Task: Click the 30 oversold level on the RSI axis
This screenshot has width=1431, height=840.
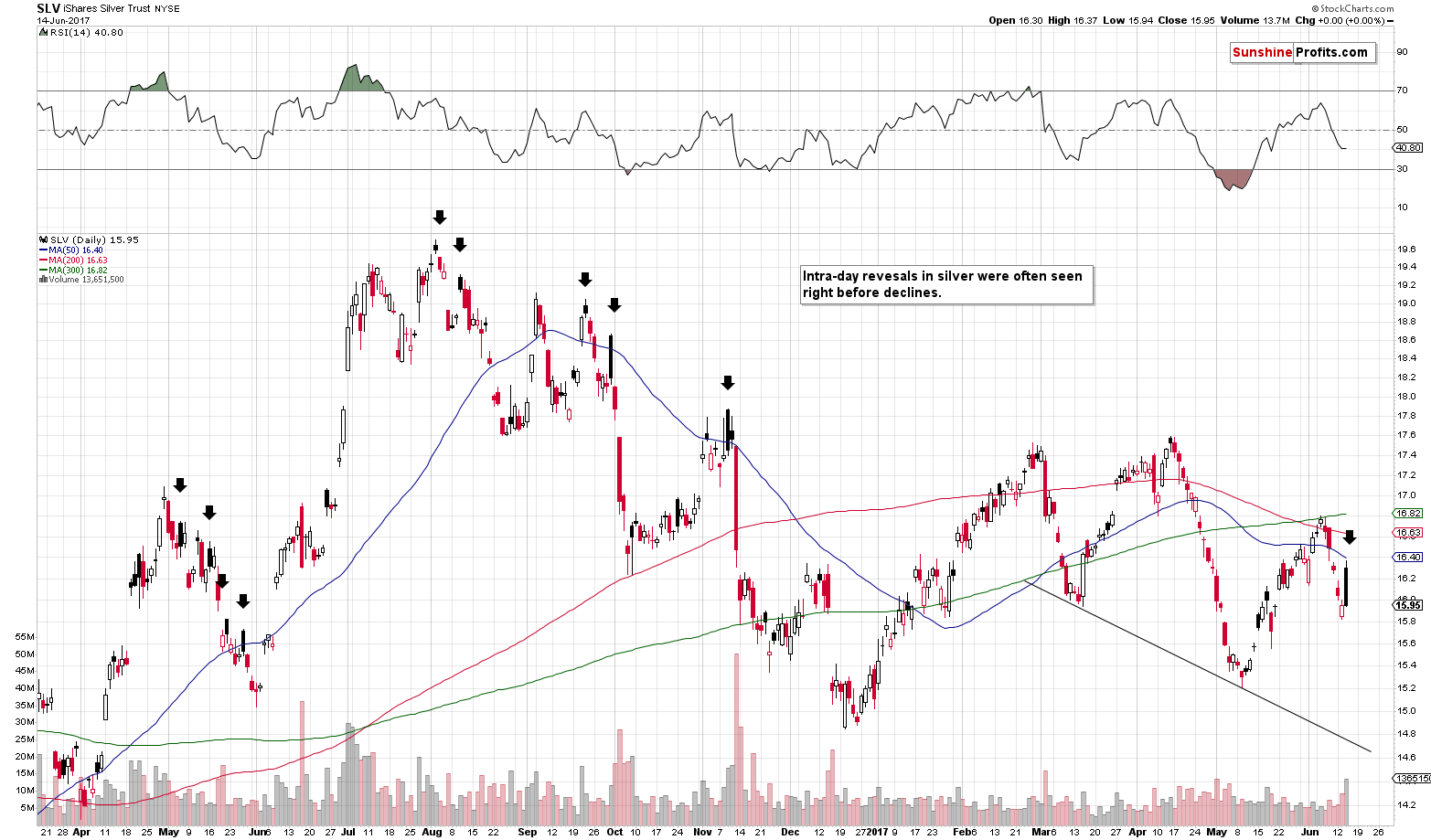Action: (1403, 169)
